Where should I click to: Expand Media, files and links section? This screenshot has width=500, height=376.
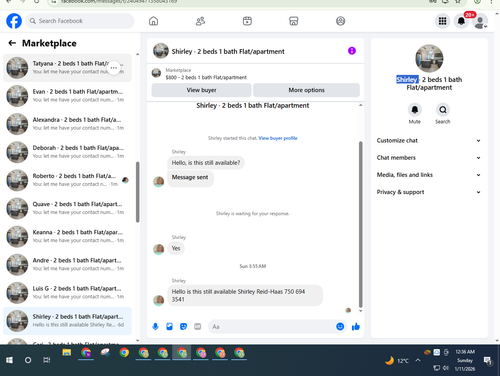429,175
